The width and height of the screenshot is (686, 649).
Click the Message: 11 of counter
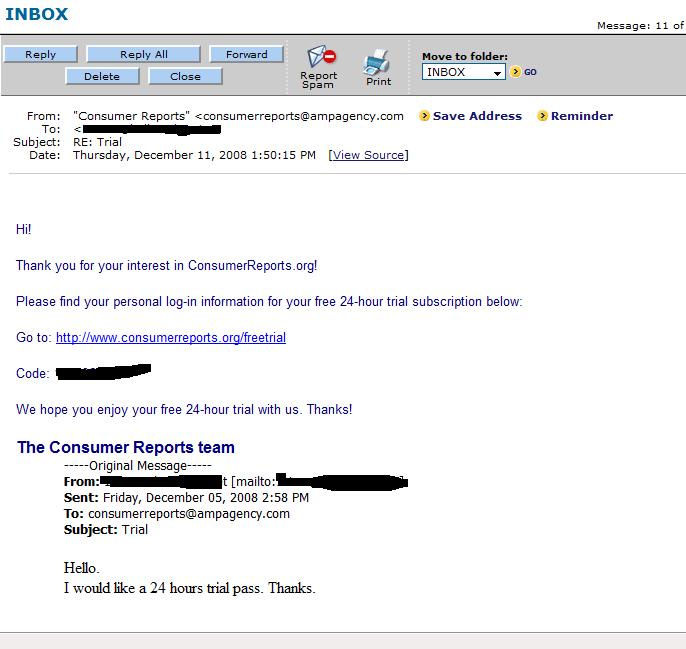[x=640, y=26]
